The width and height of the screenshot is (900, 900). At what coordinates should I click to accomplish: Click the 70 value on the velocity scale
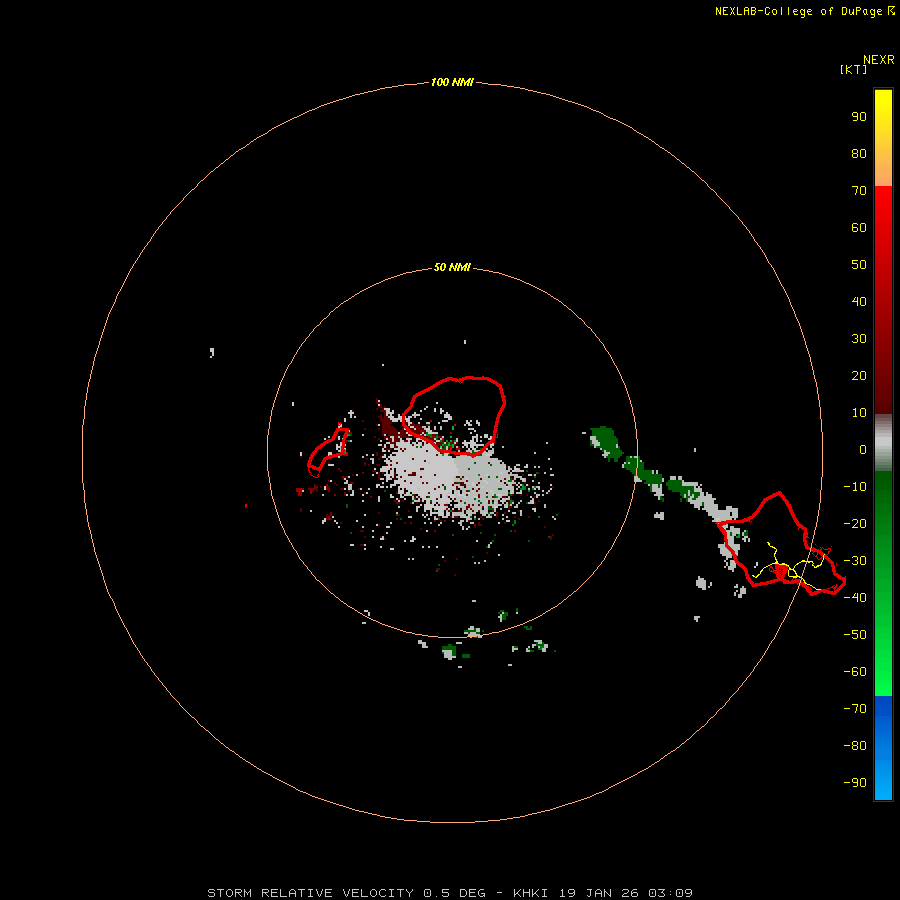859,191
